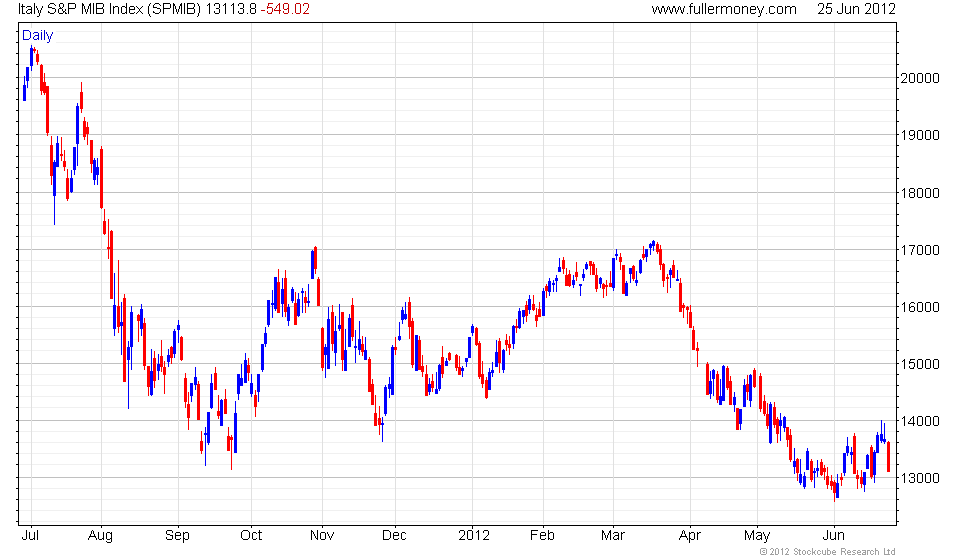The width and height of the screenshot is (980, 560).
Task: Click the 14000 price axis label
Action: (x=919, y=421)
